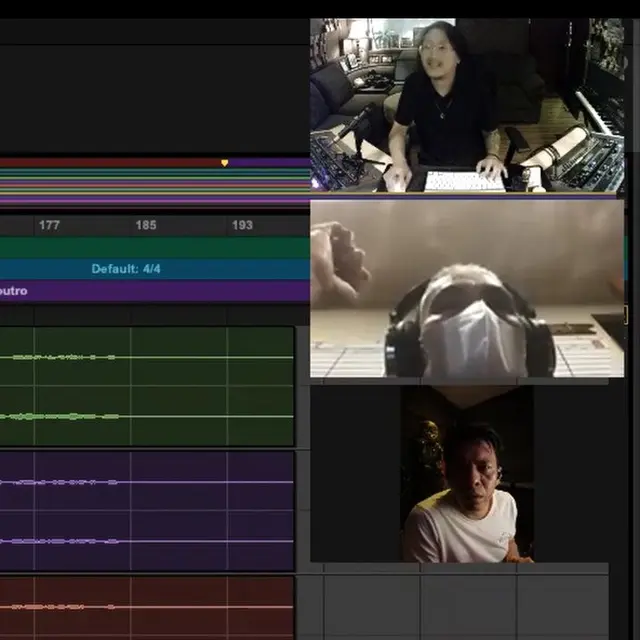The width and height of the screenshot is (640, 640).
Task: Click the purple overview section right of the yellow marker
Action: [x=269, y=163]
